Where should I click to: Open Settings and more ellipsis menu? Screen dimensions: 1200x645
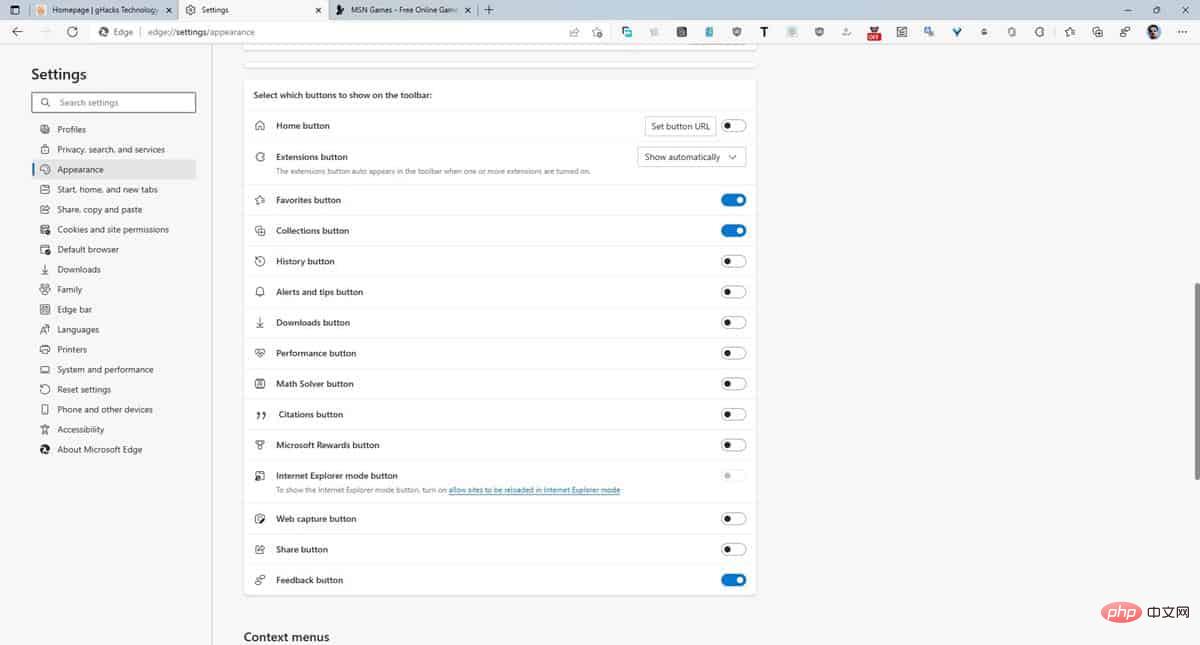pyautogui.click(x=1181, y=32)
